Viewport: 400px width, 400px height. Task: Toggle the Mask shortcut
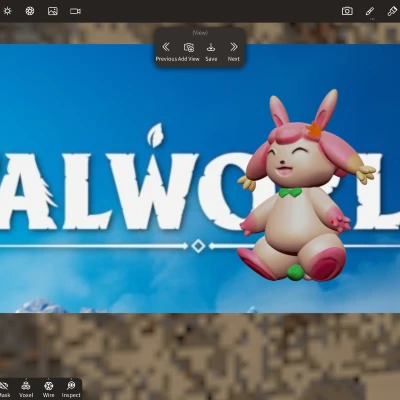click(x=5, y=389)
